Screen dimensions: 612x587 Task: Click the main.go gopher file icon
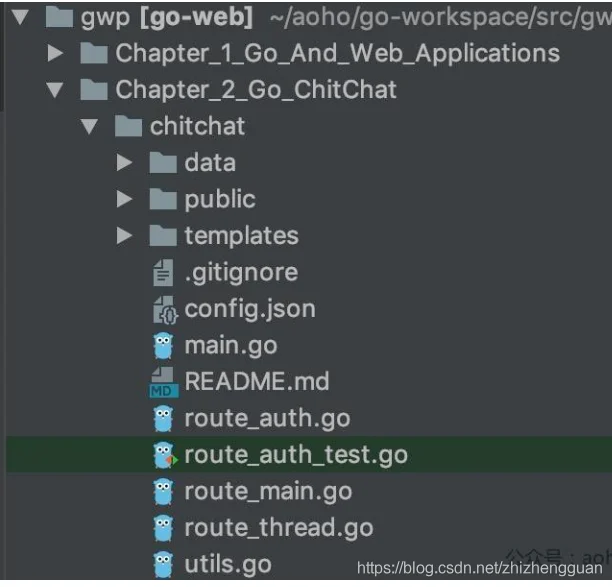point(163,346)
